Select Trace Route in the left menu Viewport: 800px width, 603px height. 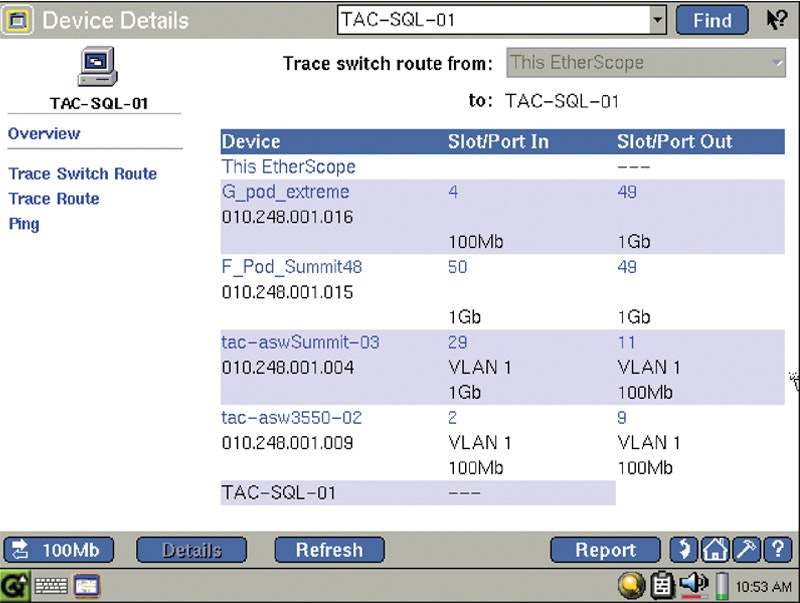54,199
